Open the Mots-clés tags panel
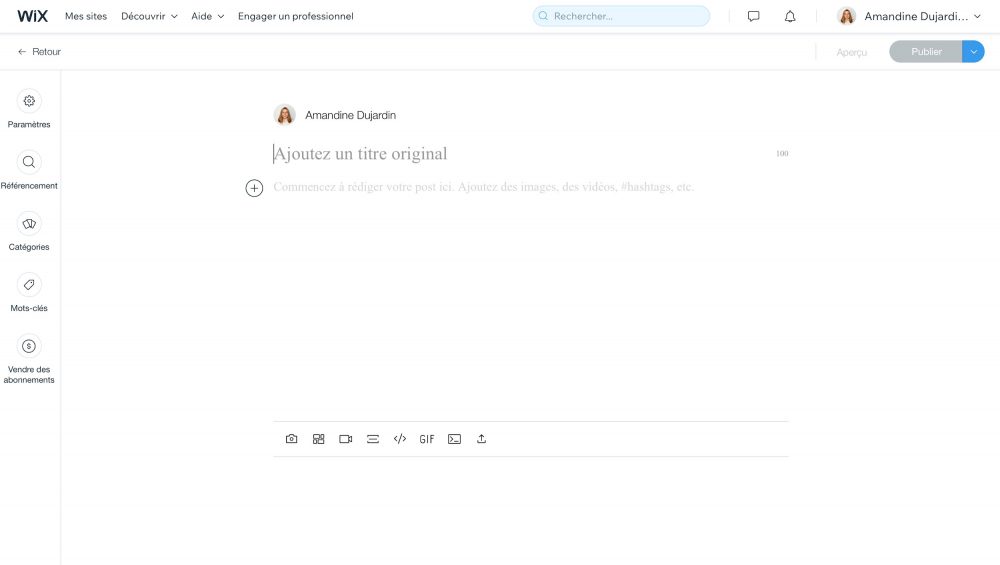The image size is (1000, 565). click(x=29, y=285)
